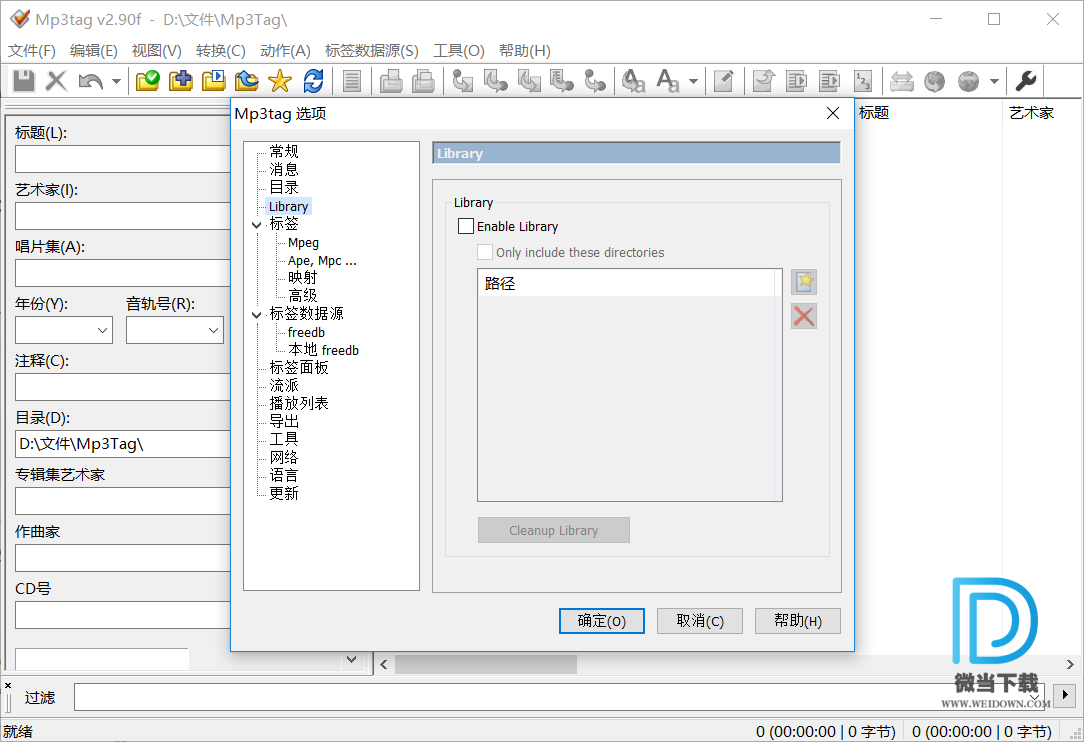
Task: Click the Tag sources globe dropdown arrow
Action: coord(994,81)
